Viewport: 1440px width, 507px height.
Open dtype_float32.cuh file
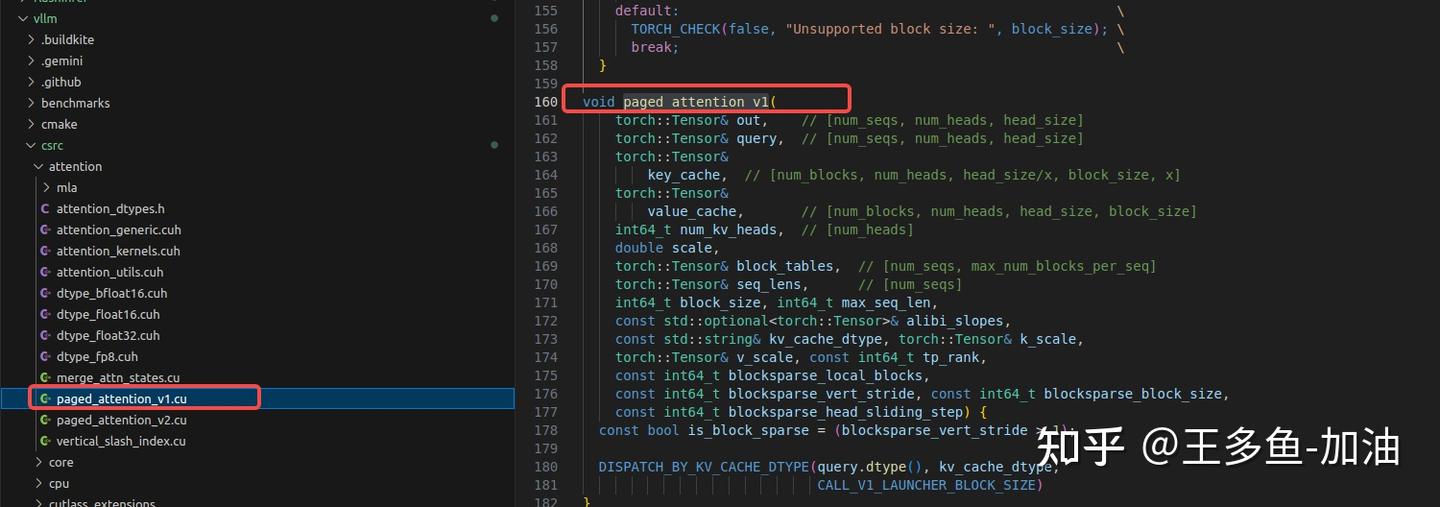[107, 335]
